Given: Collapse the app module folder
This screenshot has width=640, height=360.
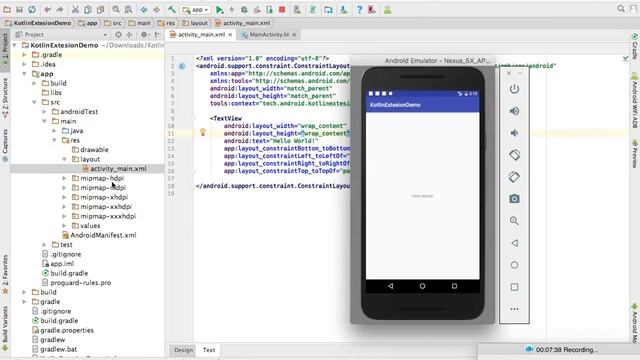Looking at the screenshot, I should tap(24, 74).
